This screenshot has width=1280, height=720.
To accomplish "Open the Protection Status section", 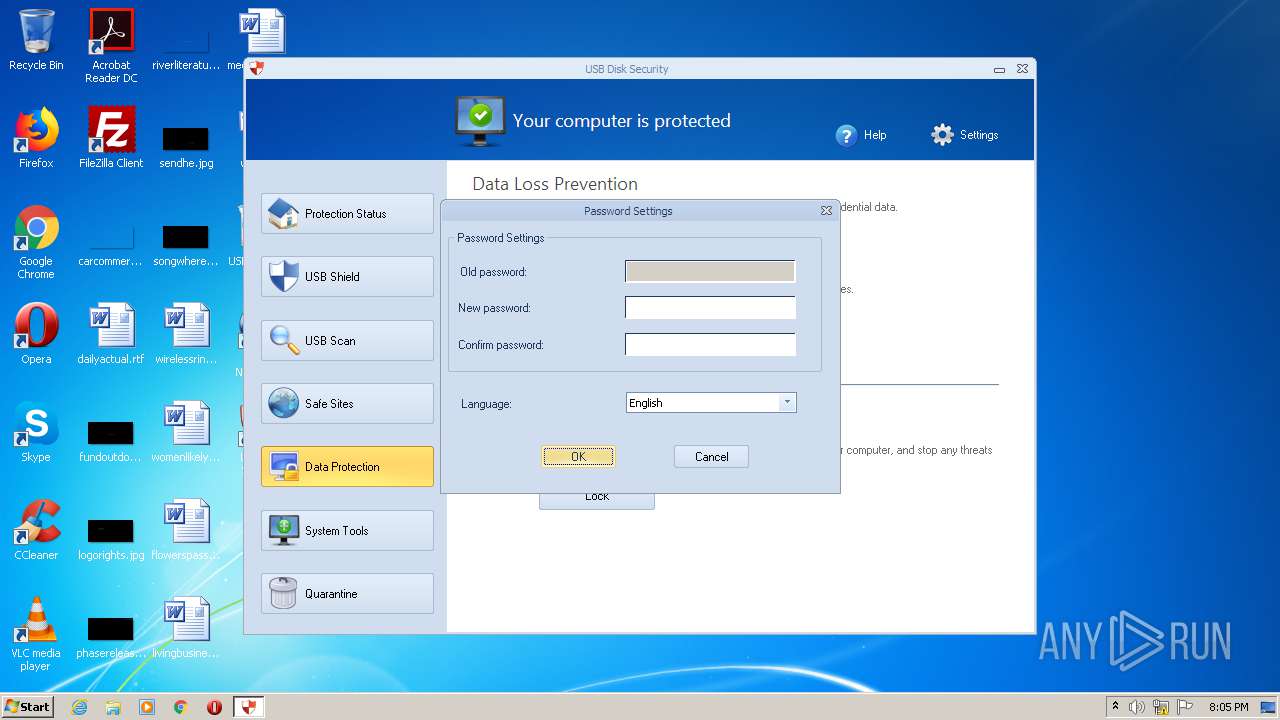I will point(347,213).
